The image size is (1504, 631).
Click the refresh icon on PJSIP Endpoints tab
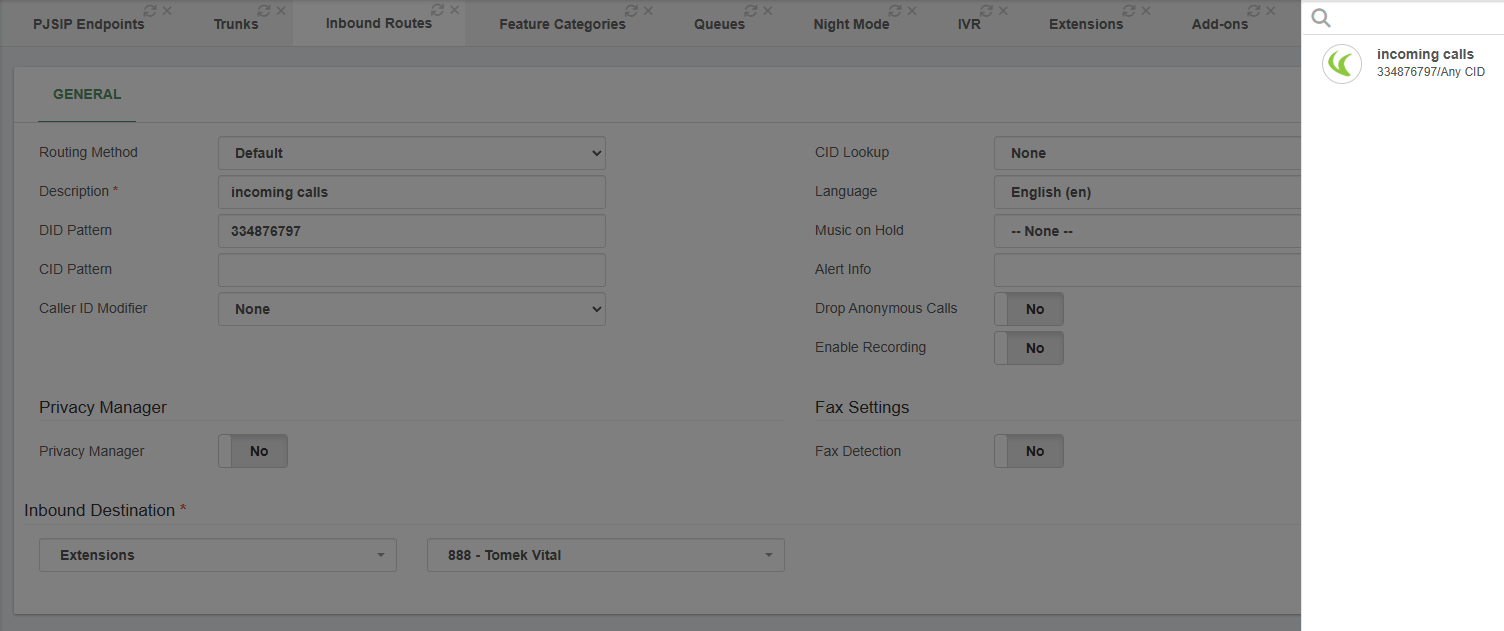coord(149,11)
